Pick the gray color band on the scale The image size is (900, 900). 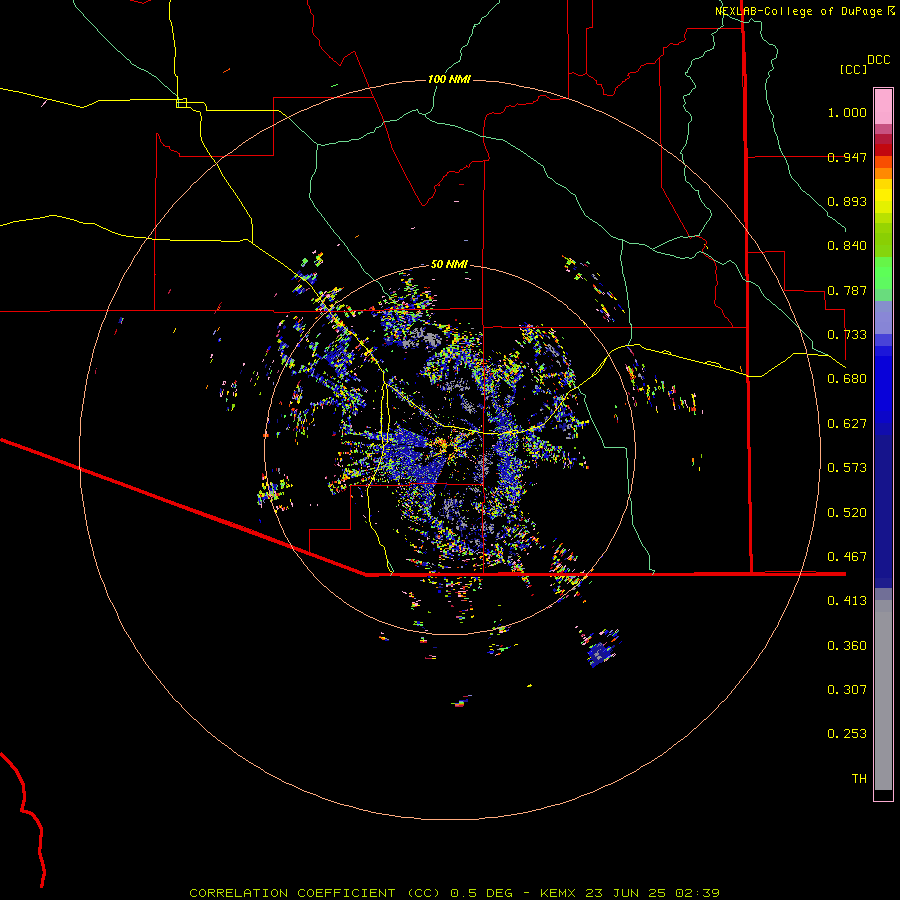point(883,695)
